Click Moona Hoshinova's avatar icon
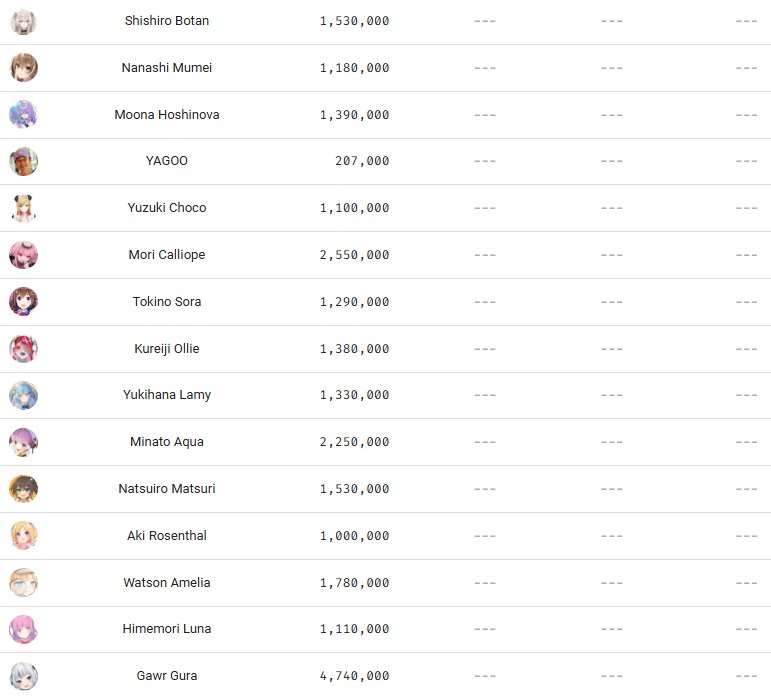The width and height of the screenshot is (771, 697). pos(24,115)
